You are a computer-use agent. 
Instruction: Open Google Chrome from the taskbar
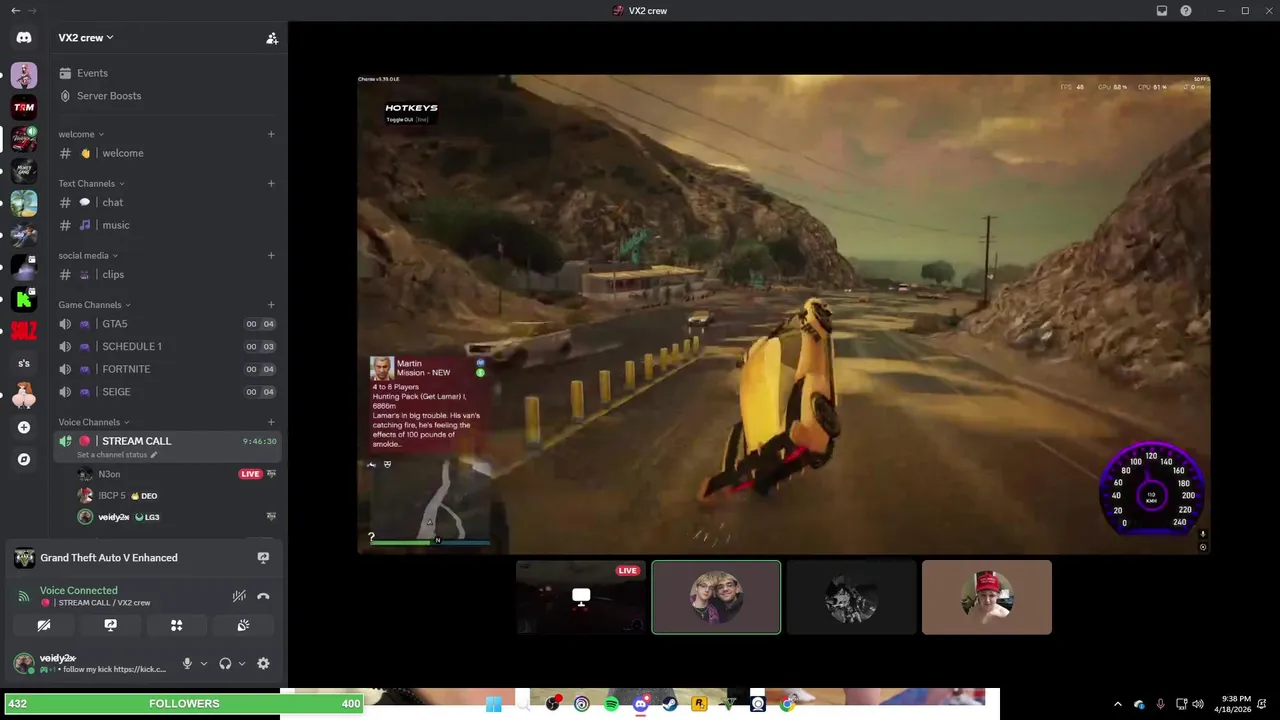tap(787, 704)
